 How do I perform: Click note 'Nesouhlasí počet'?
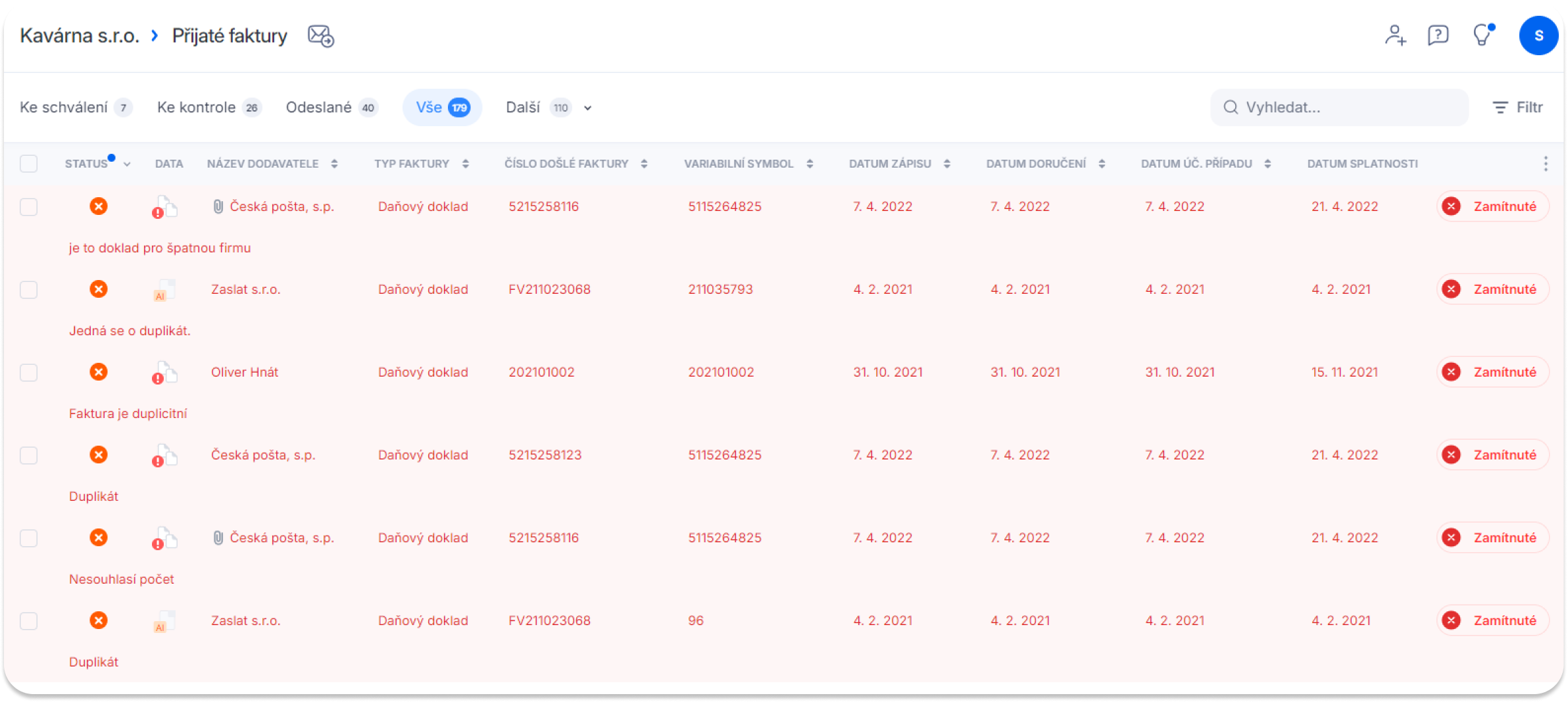pos(122,579)
